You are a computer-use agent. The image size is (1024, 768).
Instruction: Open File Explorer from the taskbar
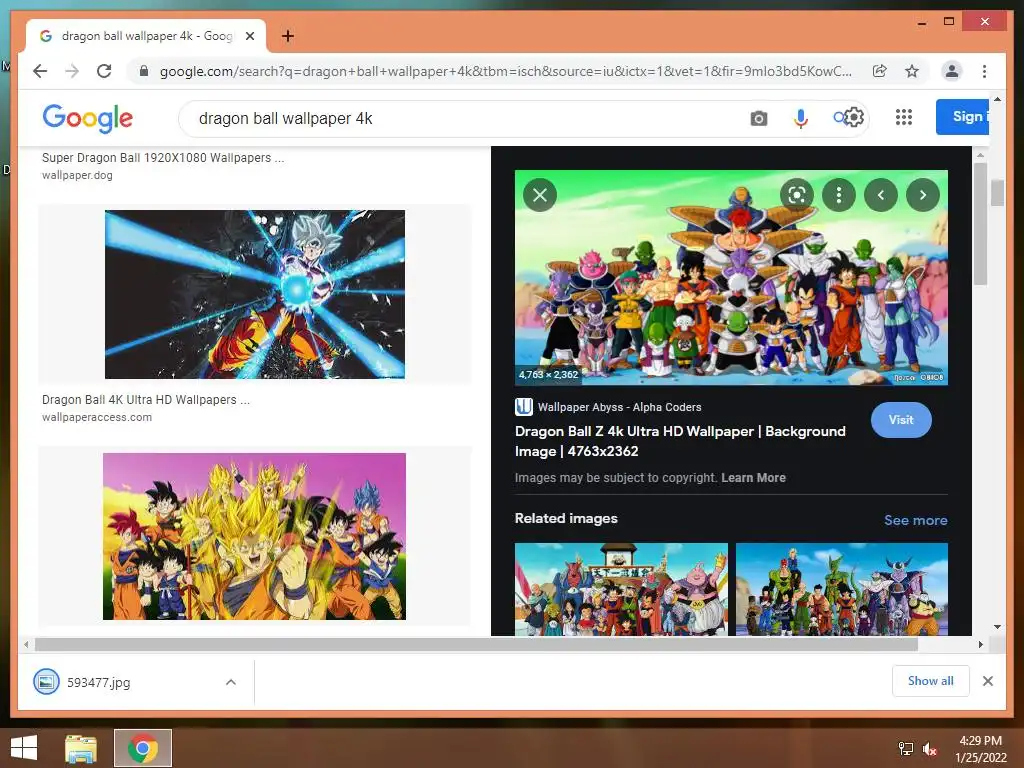[81, 748]
